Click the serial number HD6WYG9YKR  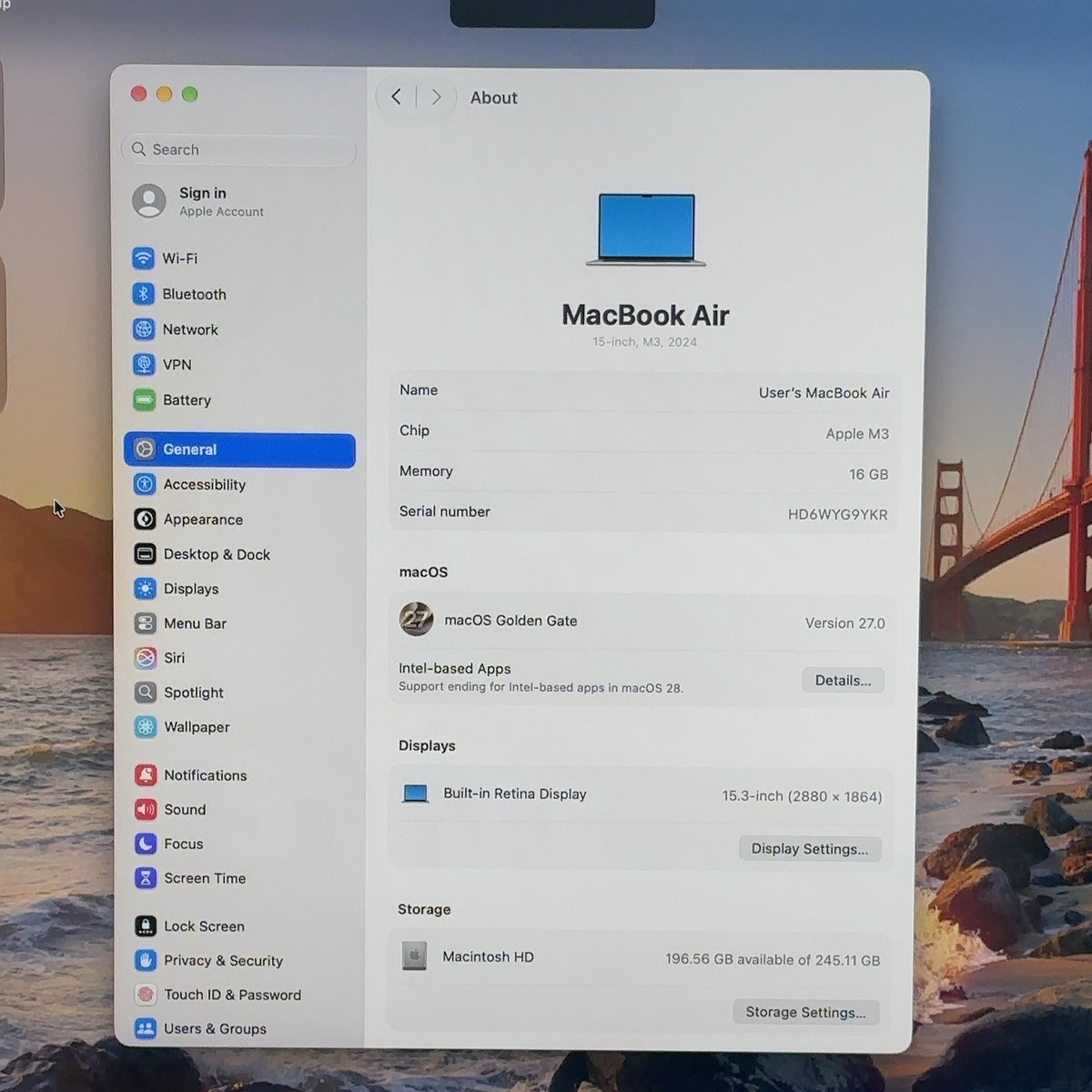pyautogui.click(x=837, y=515)
